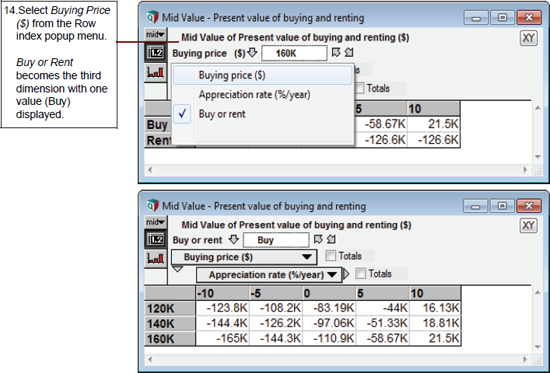Click the Analytica icon in the bottom window title bar
Screen dimensions: 550x373
click(153, 205)
